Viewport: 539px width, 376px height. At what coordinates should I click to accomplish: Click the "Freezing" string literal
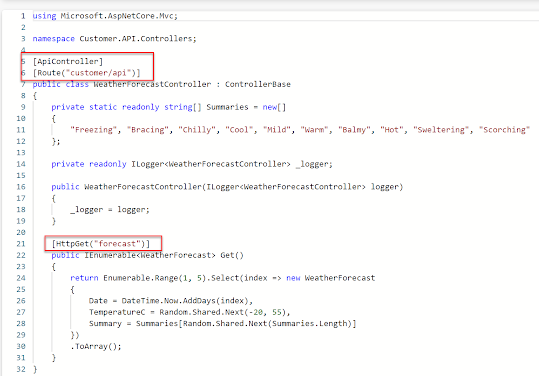pos(94,130)
